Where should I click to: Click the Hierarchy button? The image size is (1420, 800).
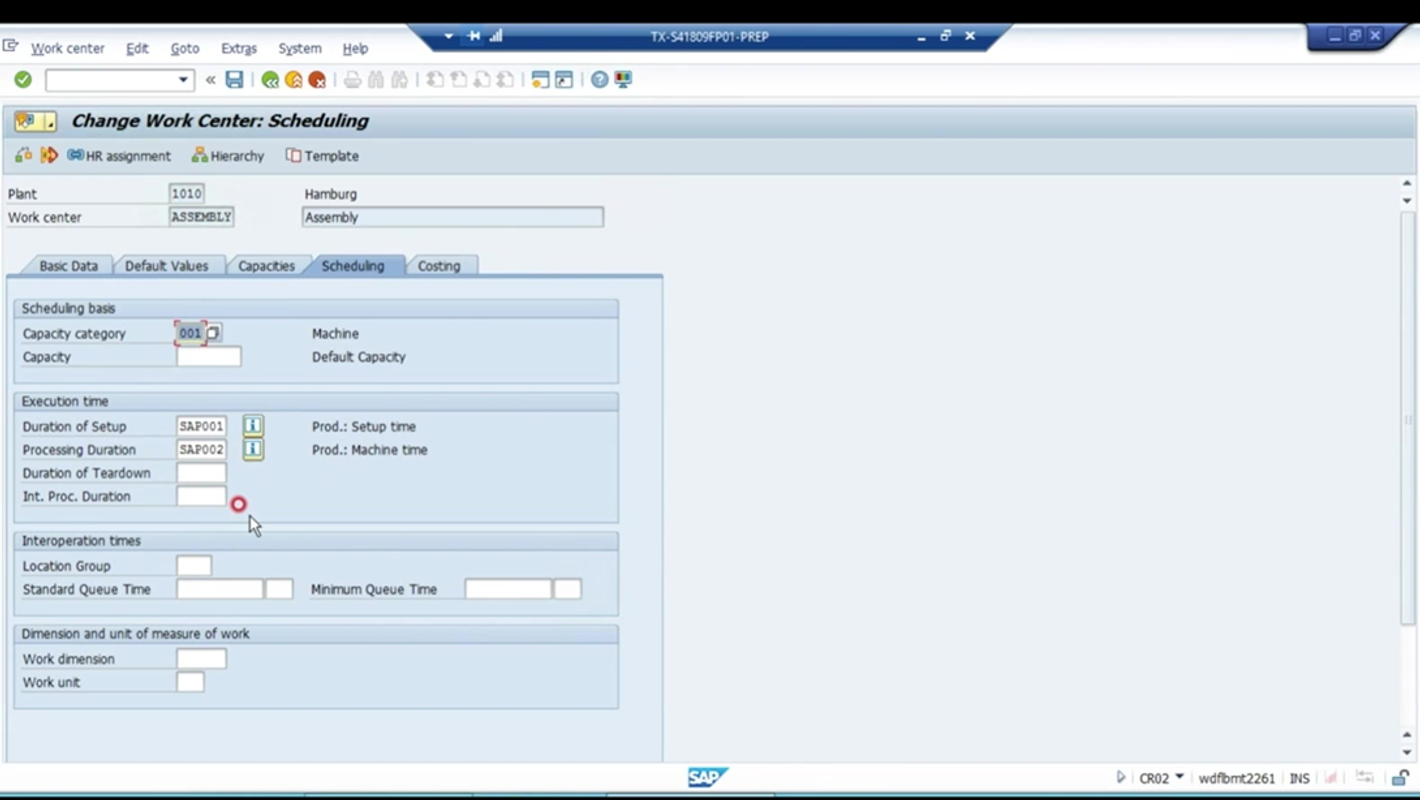228,156
